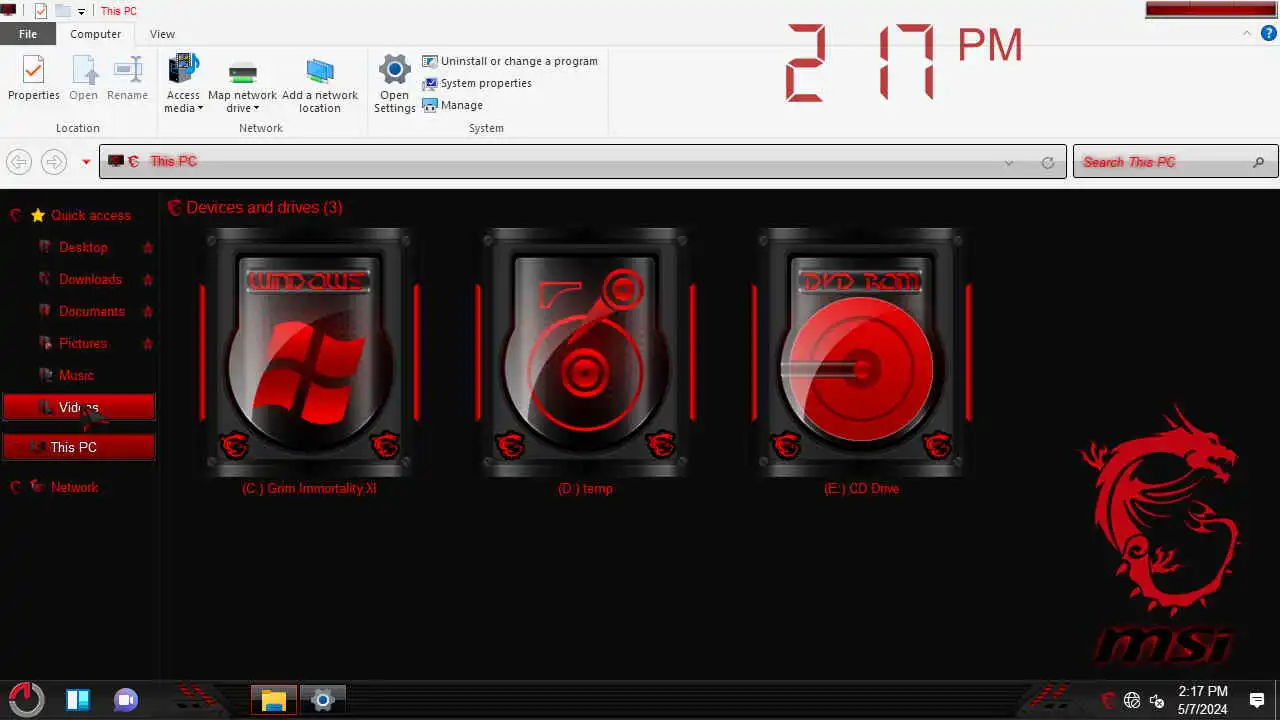Open the blue panel app on taskbar
1280x720 pixels.
(78, 700)
